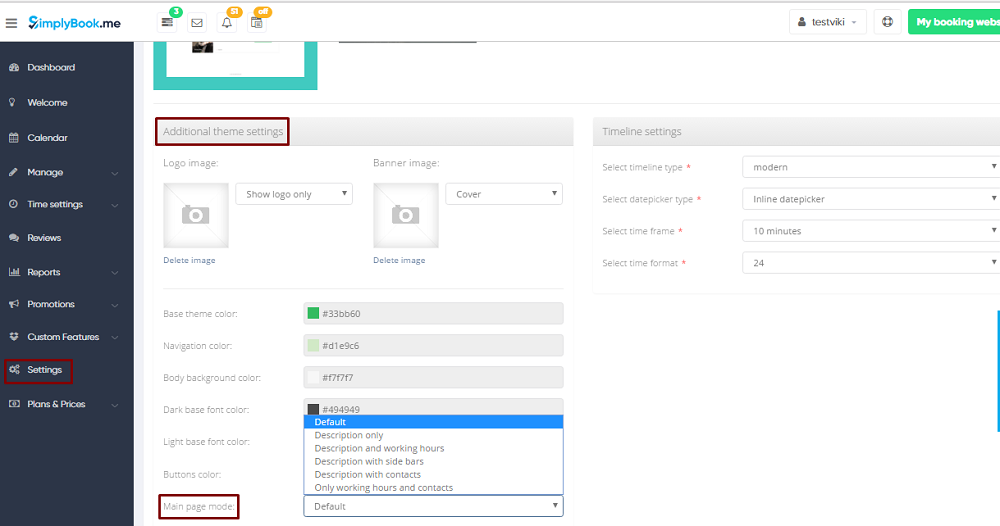Select 'Only working hours and contacts' option

point(383,488)
